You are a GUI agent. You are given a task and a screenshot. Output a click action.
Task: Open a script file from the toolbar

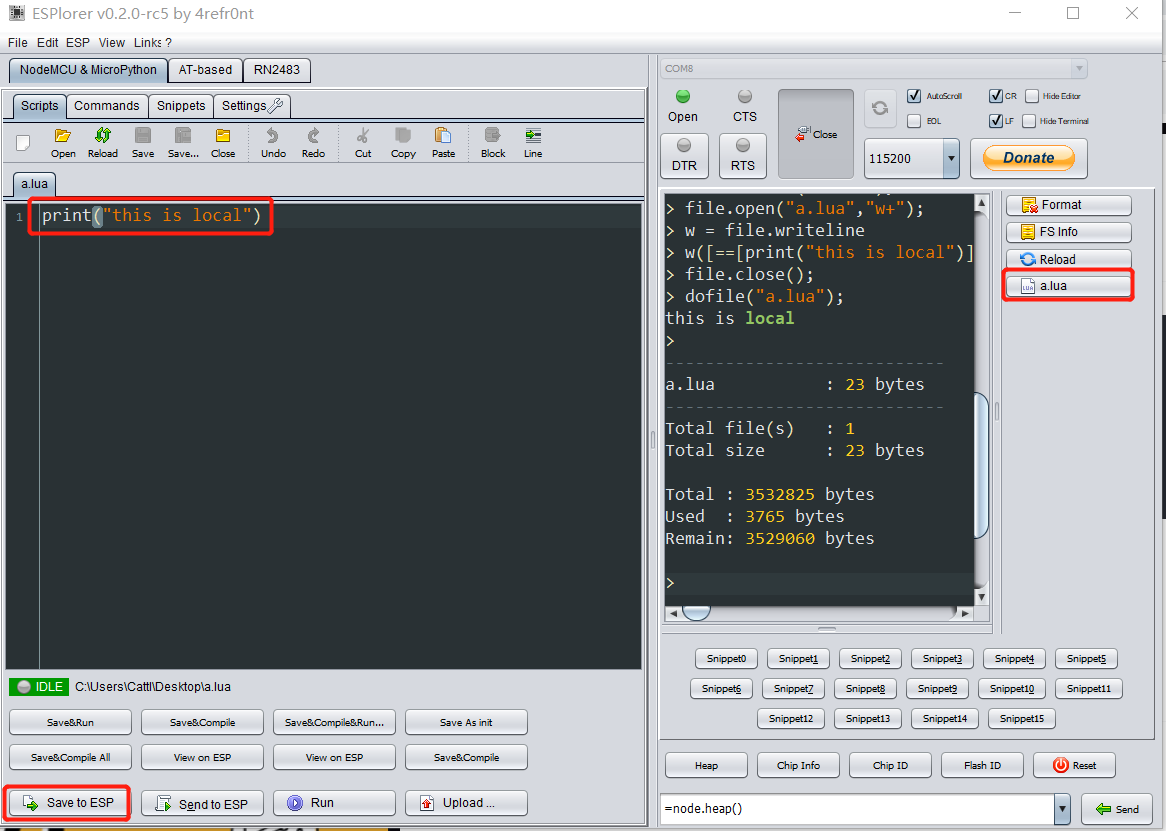pos(63,143)
